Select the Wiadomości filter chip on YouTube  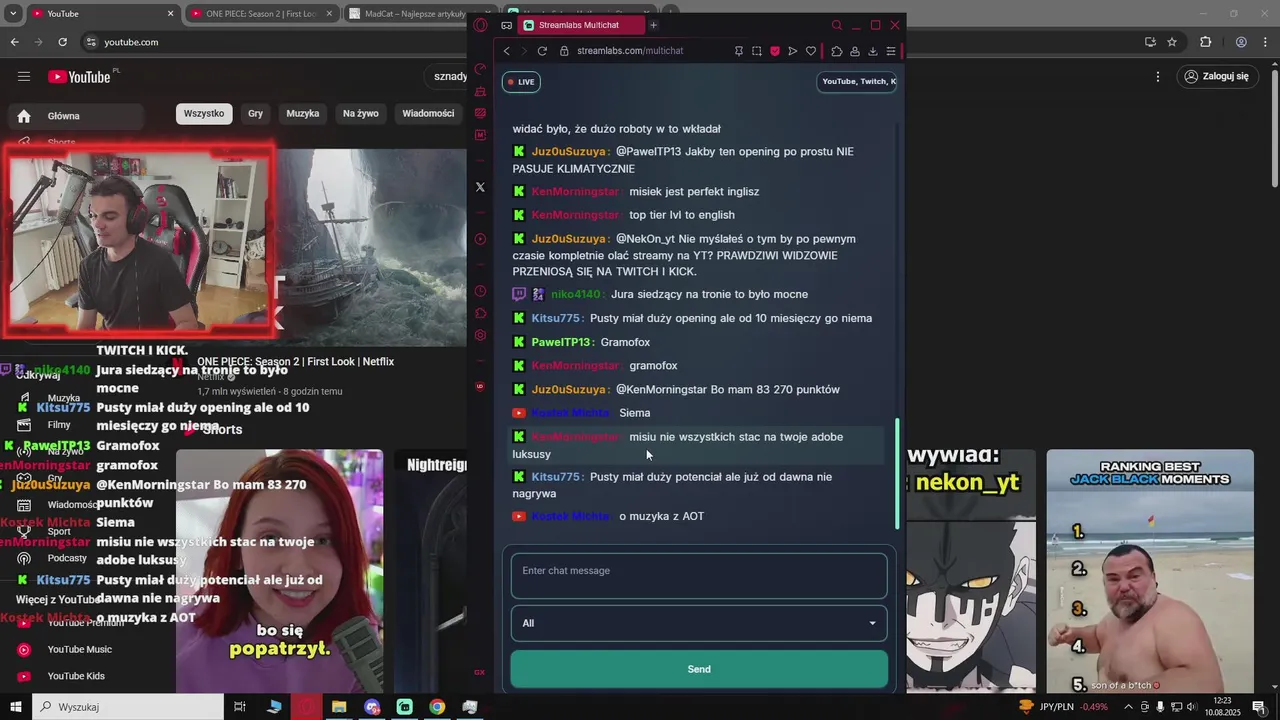[428, 114]
